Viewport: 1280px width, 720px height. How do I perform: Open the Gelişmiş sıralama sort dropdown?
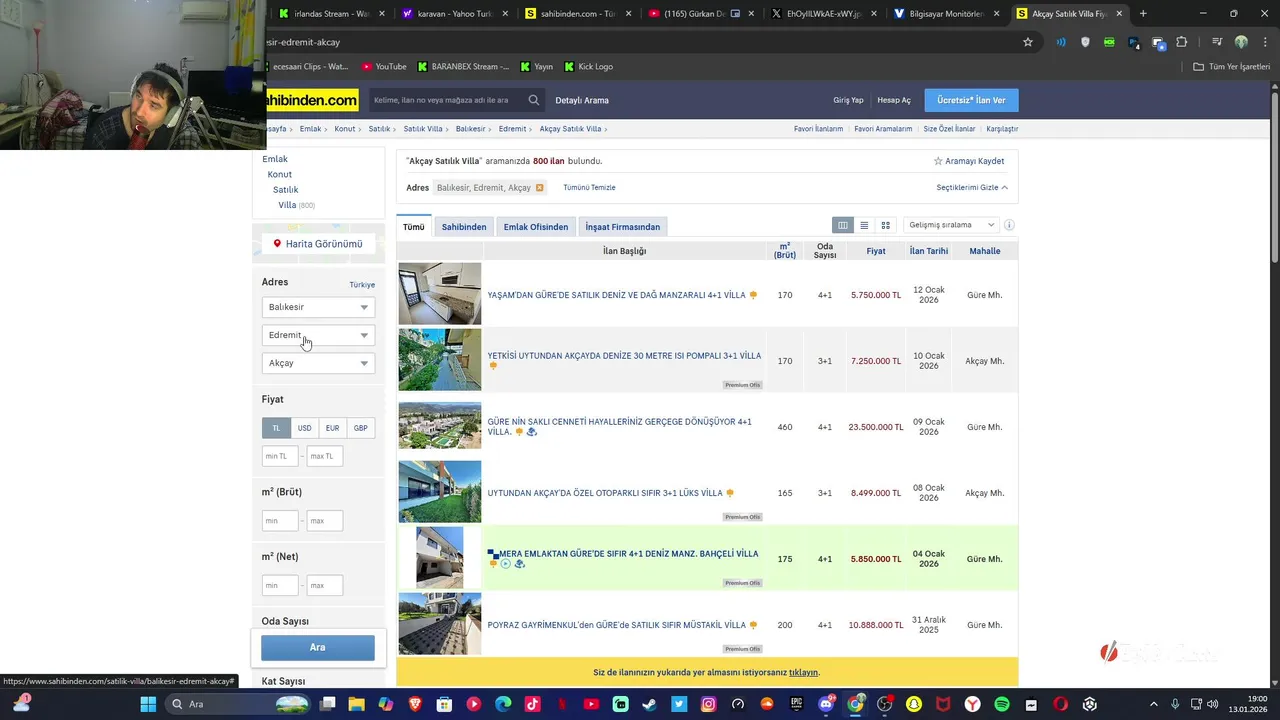951,225
